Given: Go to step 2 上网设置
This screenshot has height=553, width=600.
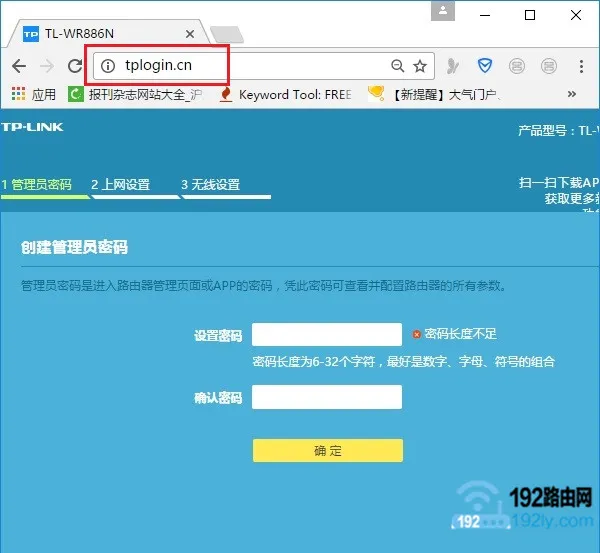Looking at the screenshot, I should point(120,185).
